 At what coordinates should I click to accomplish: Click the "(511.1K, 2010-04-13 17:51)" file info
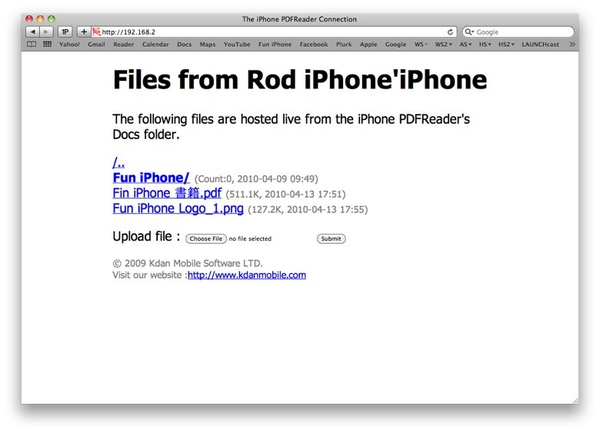click(x=285, y=194)
